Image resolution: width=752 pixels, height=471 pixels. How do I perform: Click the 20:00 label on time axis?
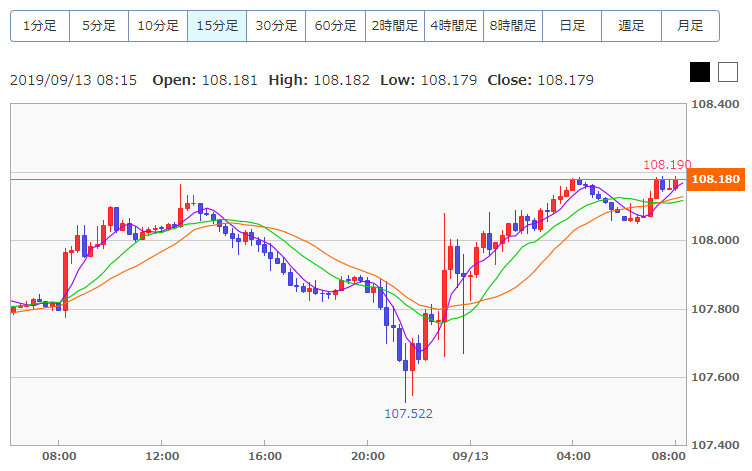[367, 456]
